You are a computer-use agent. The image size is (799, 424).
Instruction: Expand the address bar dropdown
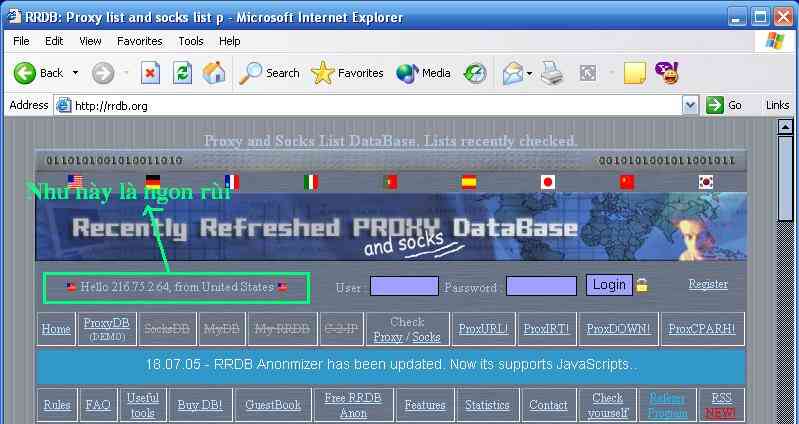pyautogui.click(x=690, y=105)
